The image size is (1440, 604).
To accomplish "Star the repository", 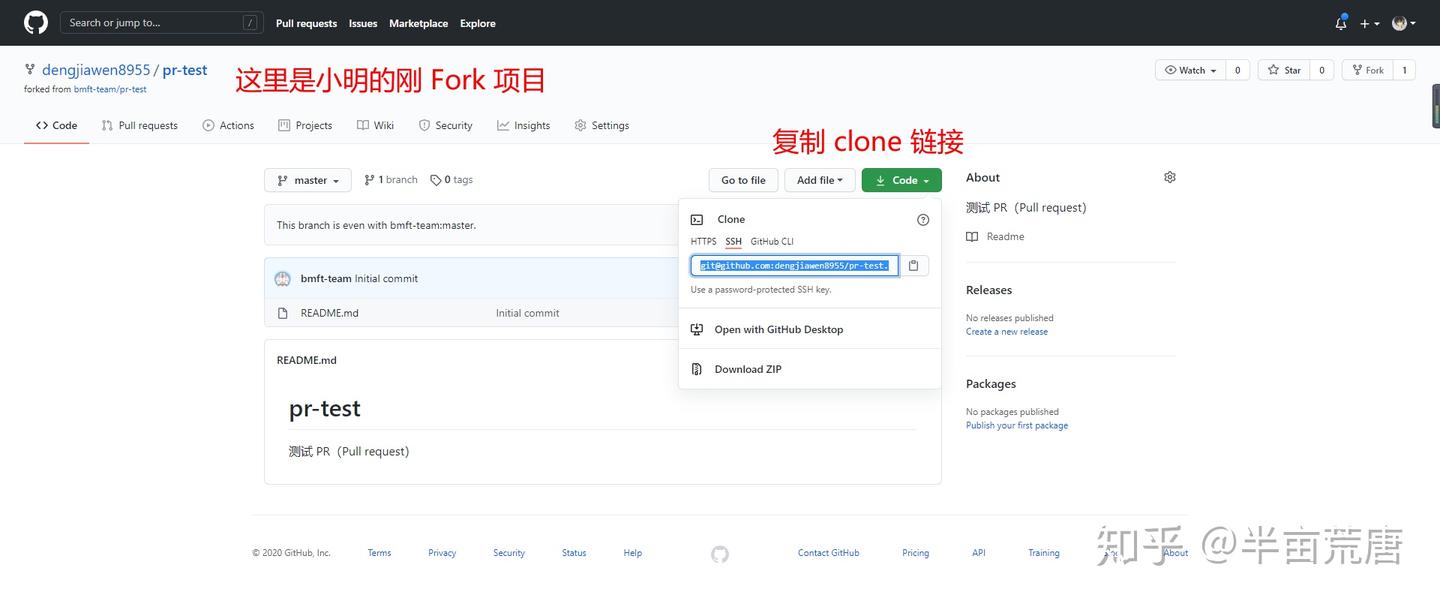I will click(x=1284, y=70).
